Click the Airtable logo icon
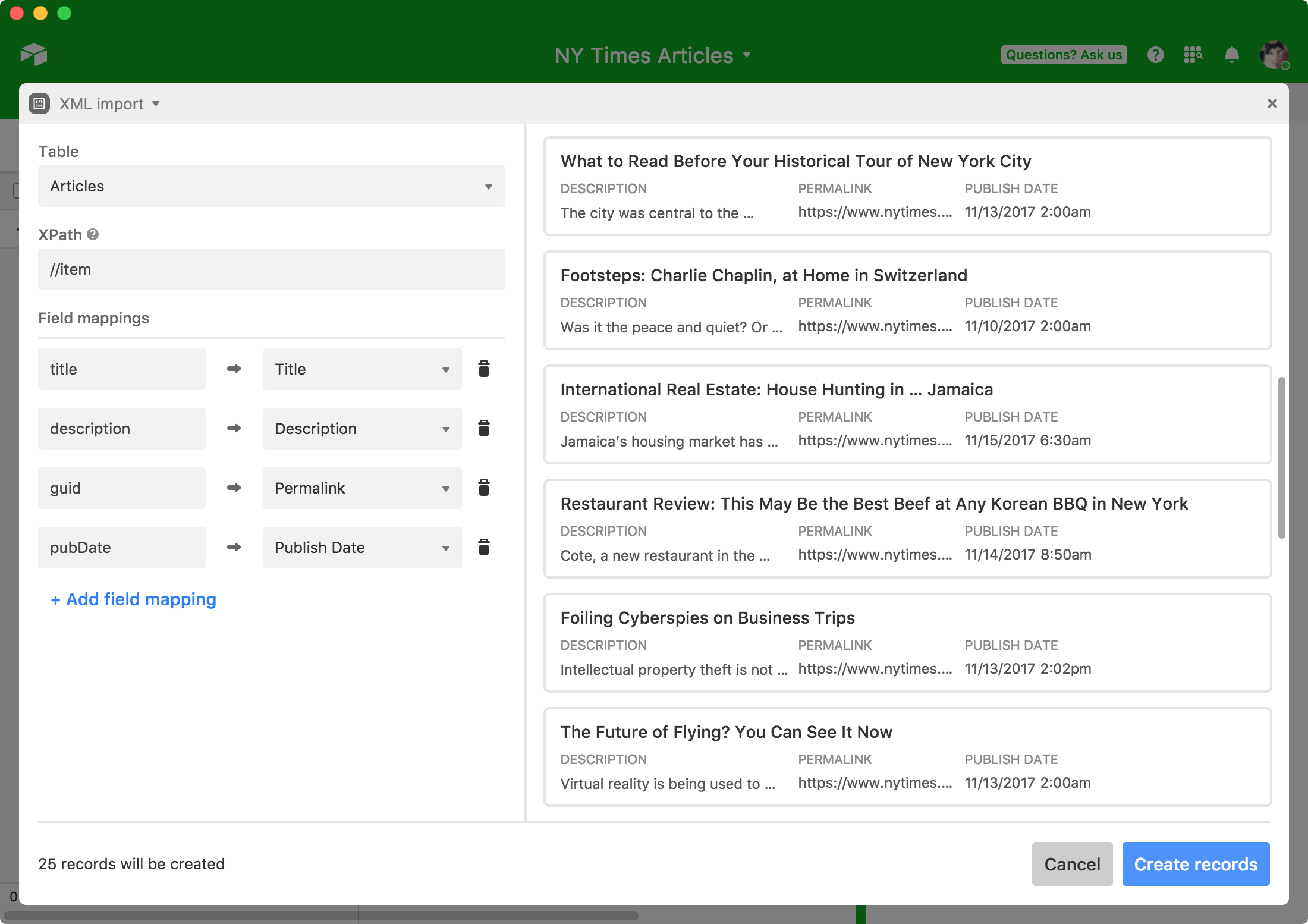This screenshot has width=1308, height=924. coord(34,55)
